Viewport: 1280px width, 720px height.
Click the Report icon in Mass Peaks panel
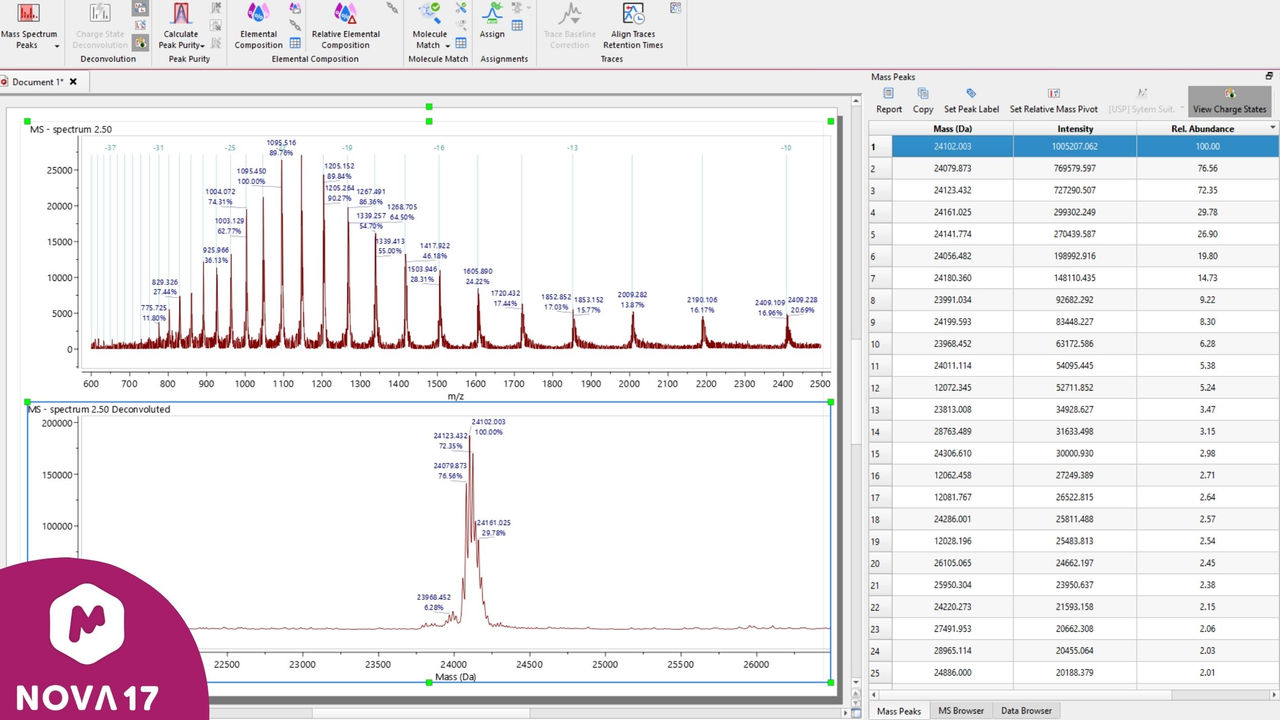(x=888, y=94)
